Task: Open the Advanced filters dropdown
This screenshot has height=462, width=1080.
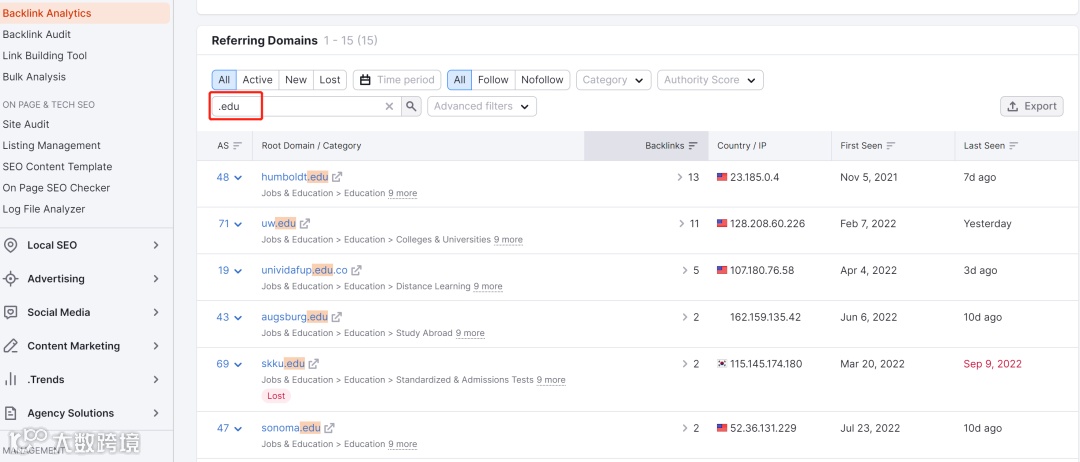Action: click(481, 106)
